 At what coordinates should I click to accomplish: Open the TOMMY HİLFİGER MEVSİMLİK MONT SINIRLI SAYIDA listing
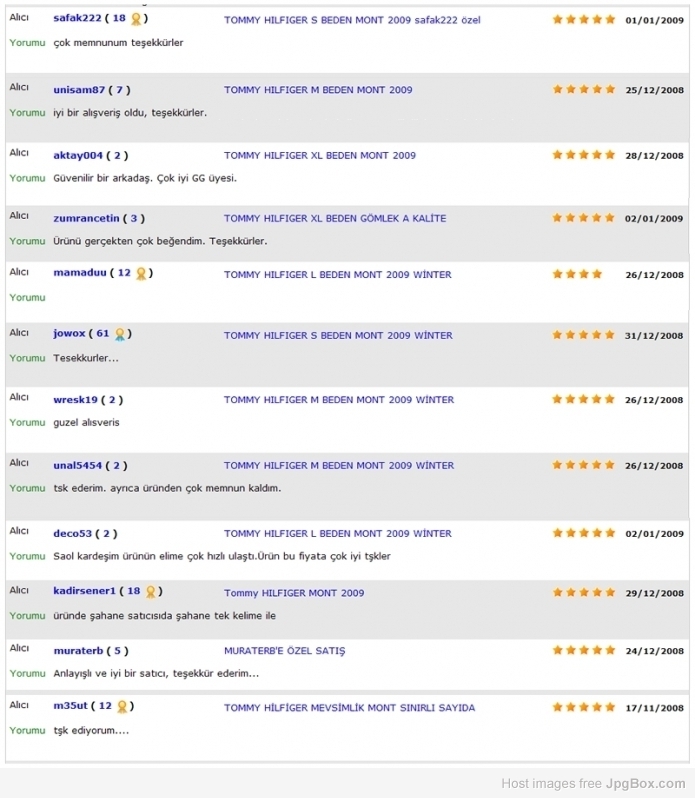click(349, 708)
